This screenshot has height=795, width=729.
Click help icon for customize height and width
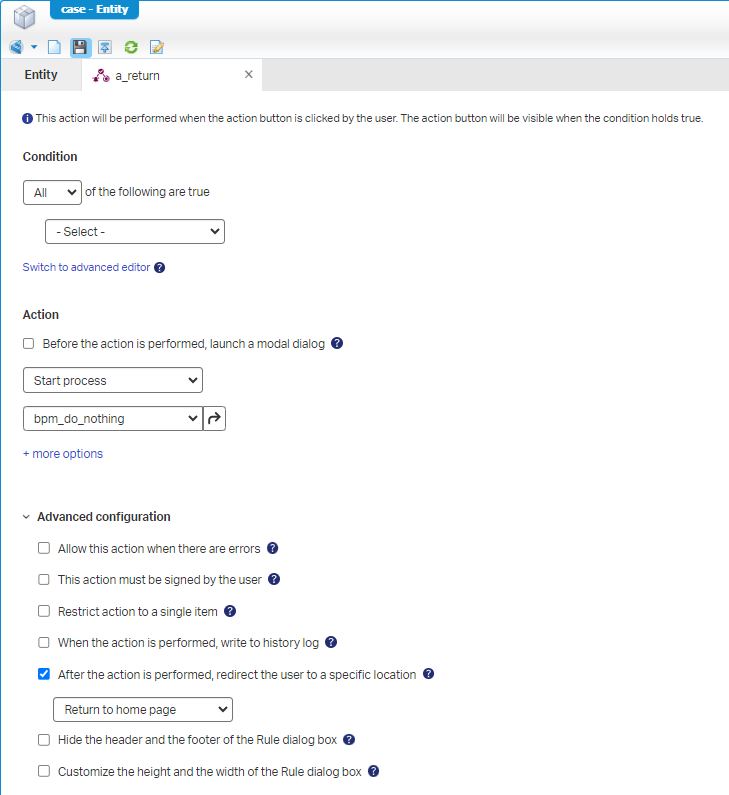374,771
